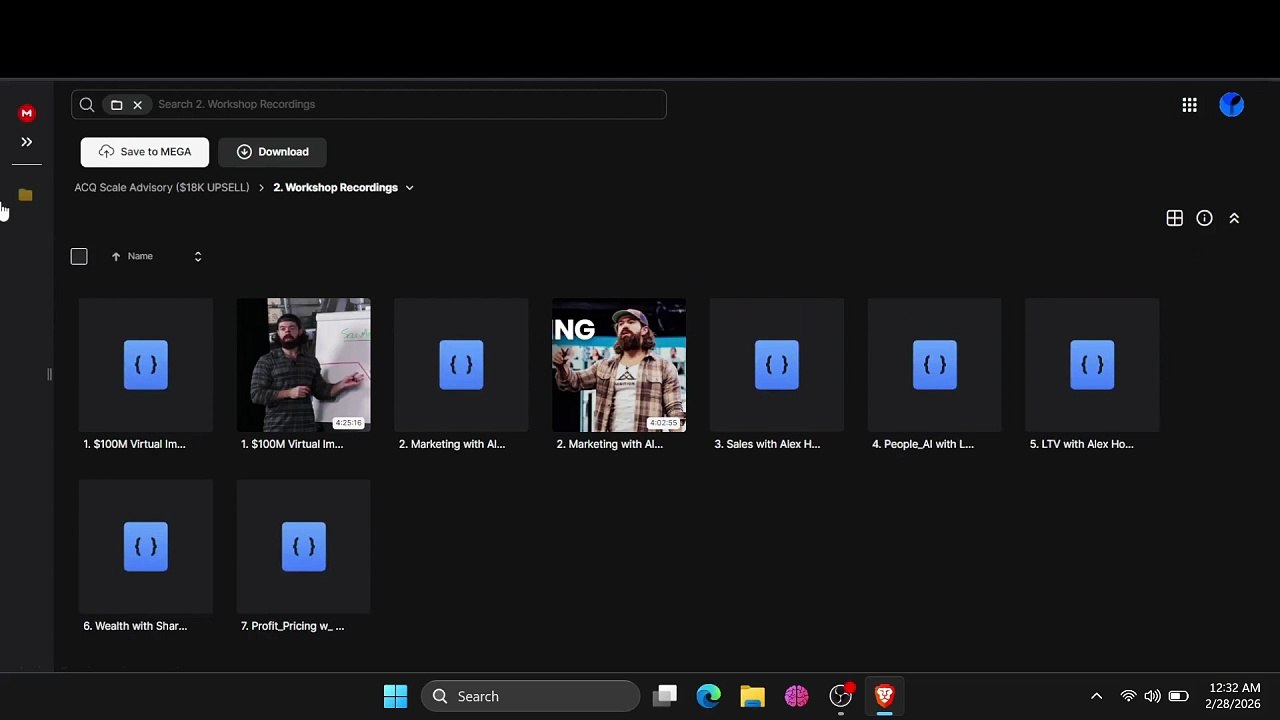
Task: Go to ACQ Scale Advisory ($18K UPSELL) breadcrumb
Action: (162, 188)
